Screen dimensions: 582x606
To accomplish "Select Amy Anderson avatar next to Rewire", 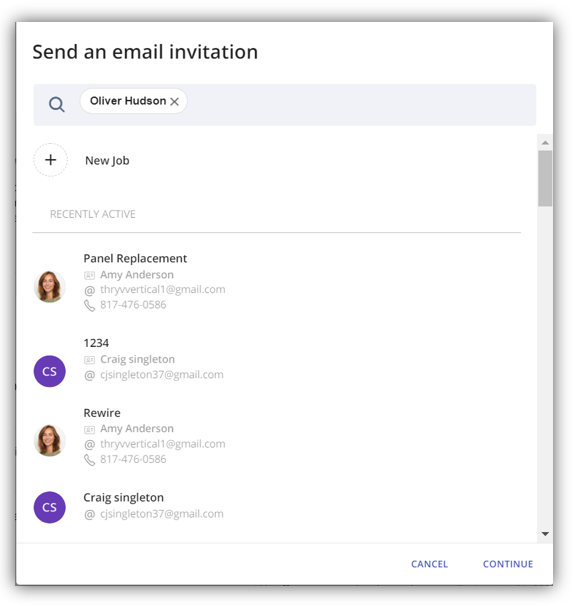I will (x=49, y=441).
